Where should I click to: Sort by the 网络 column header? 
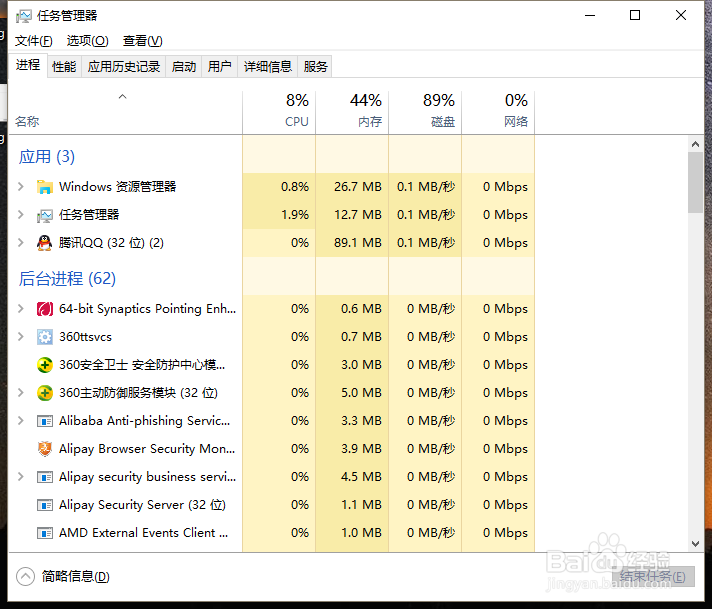tap(499, 112)
